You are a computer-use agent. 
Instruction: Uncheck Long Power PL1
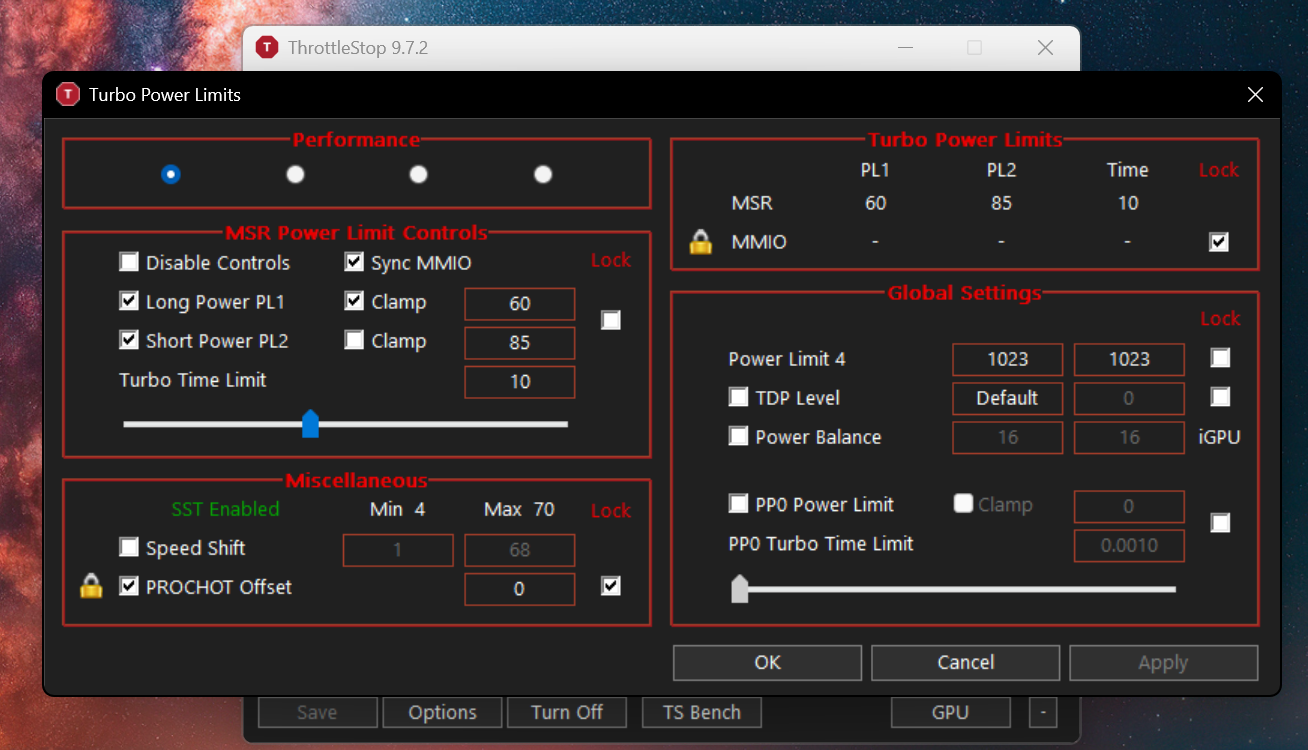click(x=129, y=301)
